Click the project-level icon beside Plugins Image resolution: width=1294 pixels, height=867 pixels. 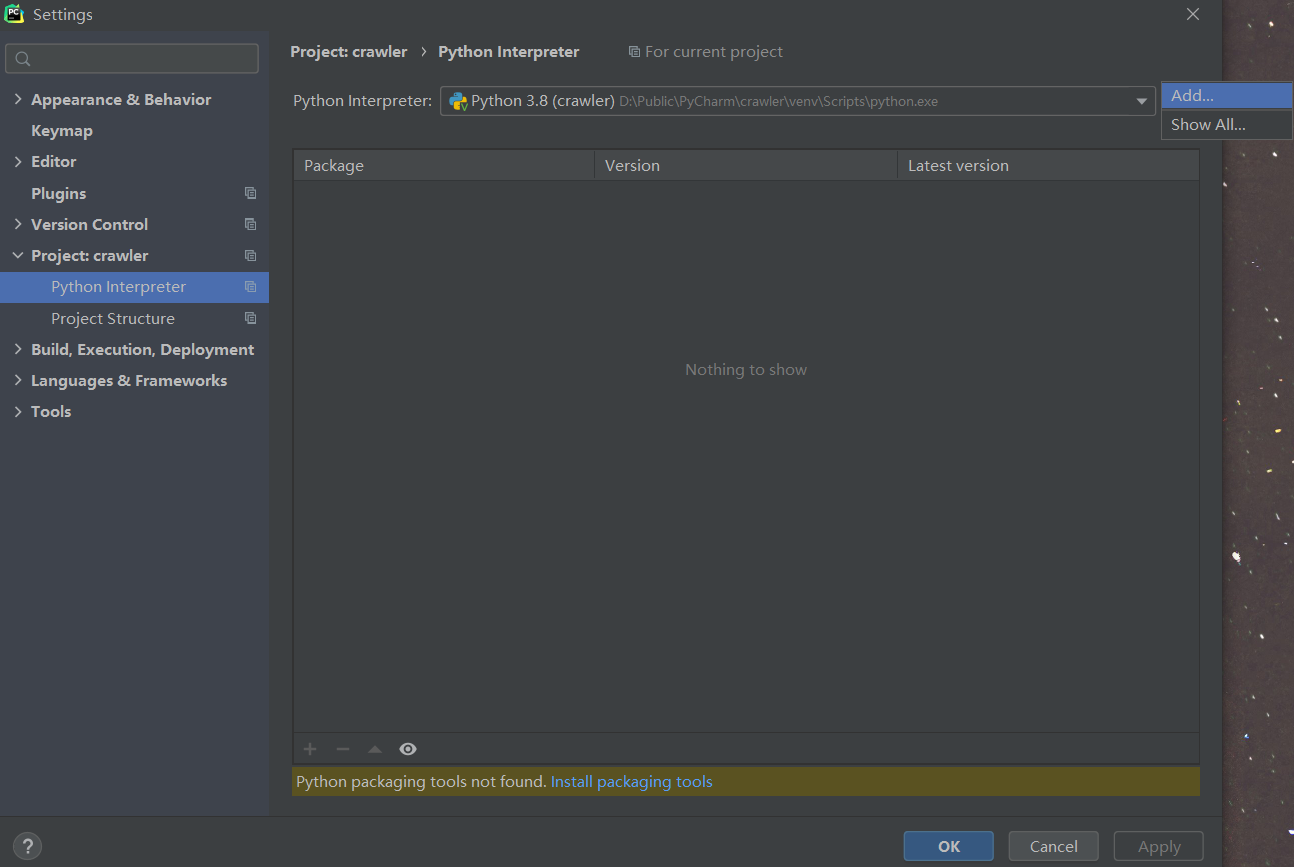(x=250, y=193)
